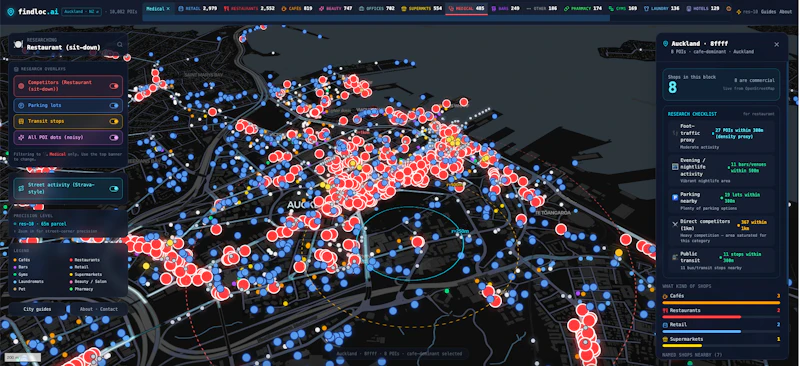Select the Beauty 747 category tab
Screen dimensions: 800x366
335,9
